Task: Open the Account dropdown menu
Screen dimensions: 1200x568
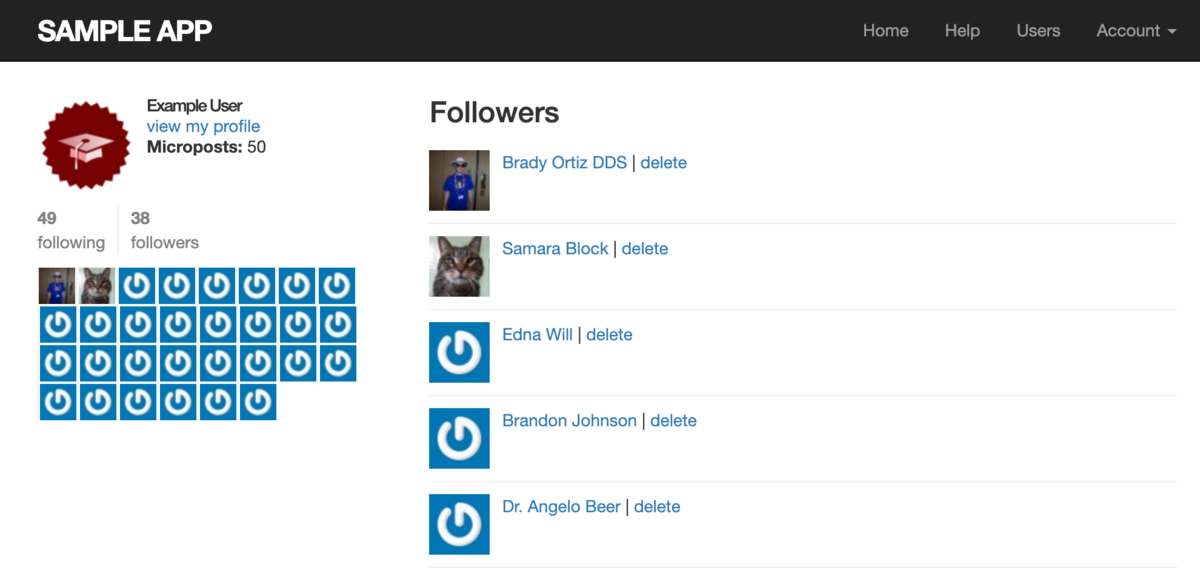Action: pos(1136,31)
